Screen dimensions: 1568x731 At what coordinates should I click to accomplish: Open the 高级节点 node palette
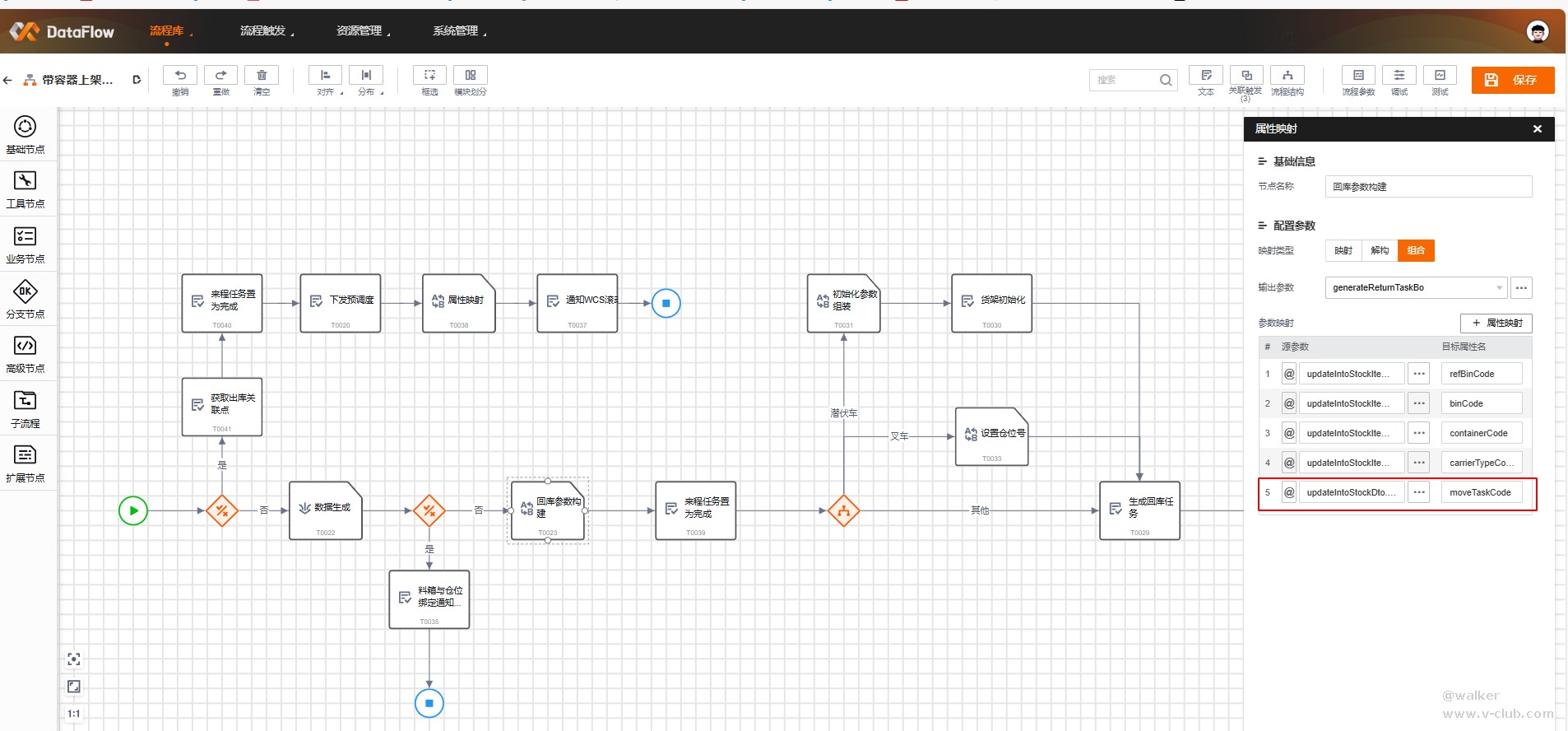point(26,355)
